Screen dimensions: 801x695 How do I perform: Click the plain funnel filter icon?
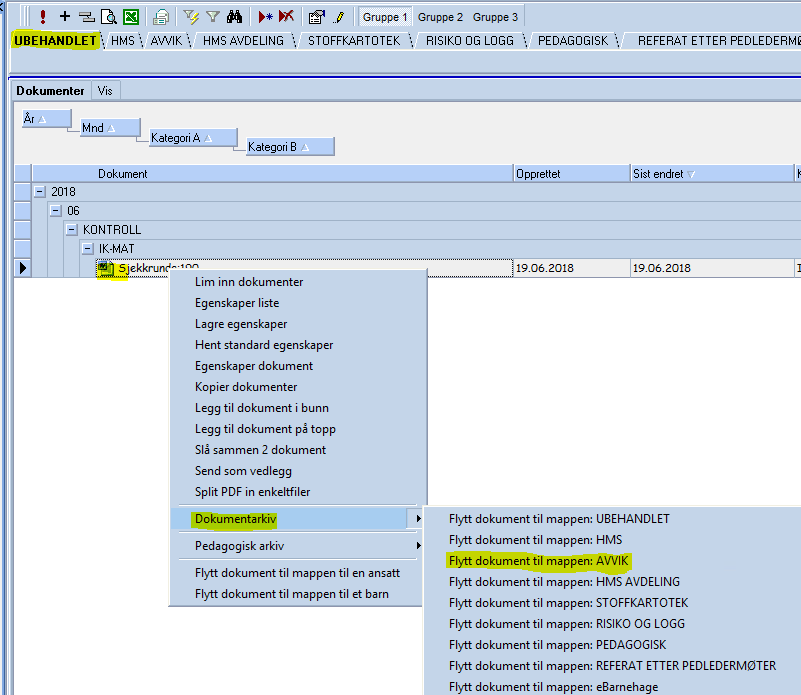tap(213, 17)
